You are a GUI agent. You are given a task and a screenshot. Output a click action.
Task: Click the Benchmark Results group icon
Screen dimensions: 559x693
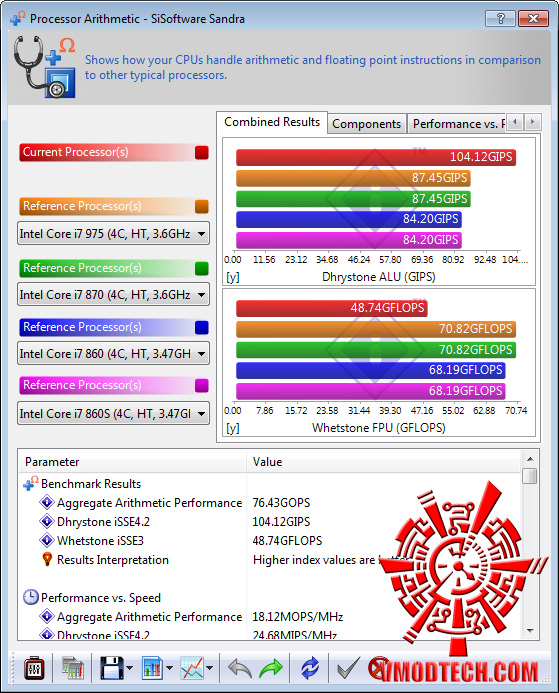[30, 484]
